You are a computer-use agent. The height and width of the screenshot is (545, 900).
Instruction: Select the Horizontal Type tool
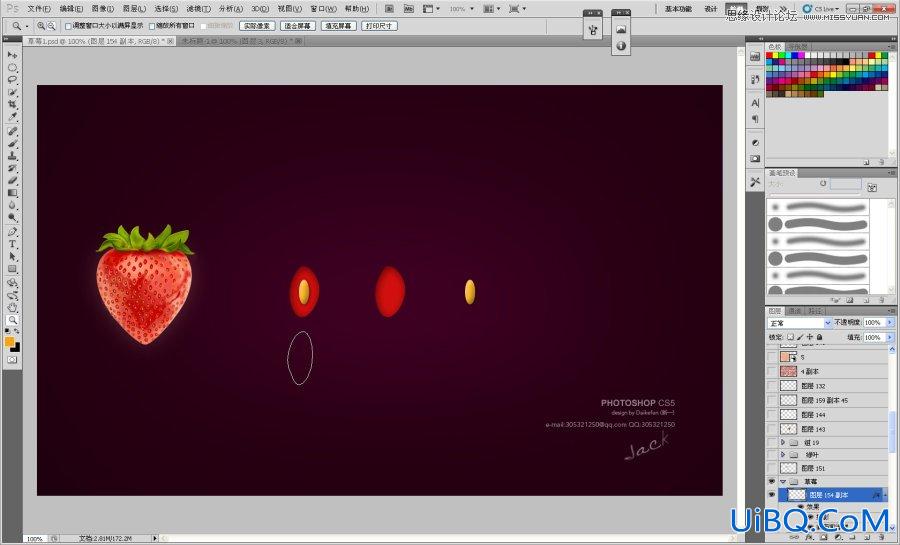coord(12,244)
